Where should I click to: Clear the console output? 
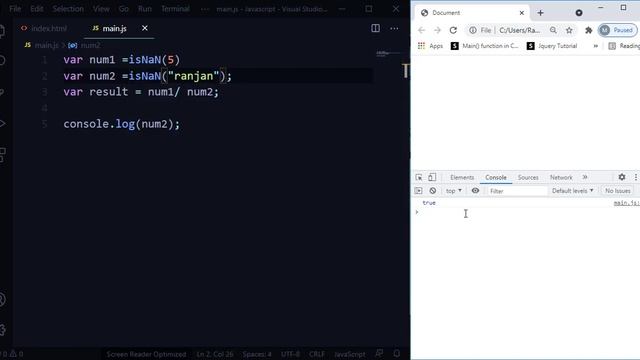click(x=433, y=191)
